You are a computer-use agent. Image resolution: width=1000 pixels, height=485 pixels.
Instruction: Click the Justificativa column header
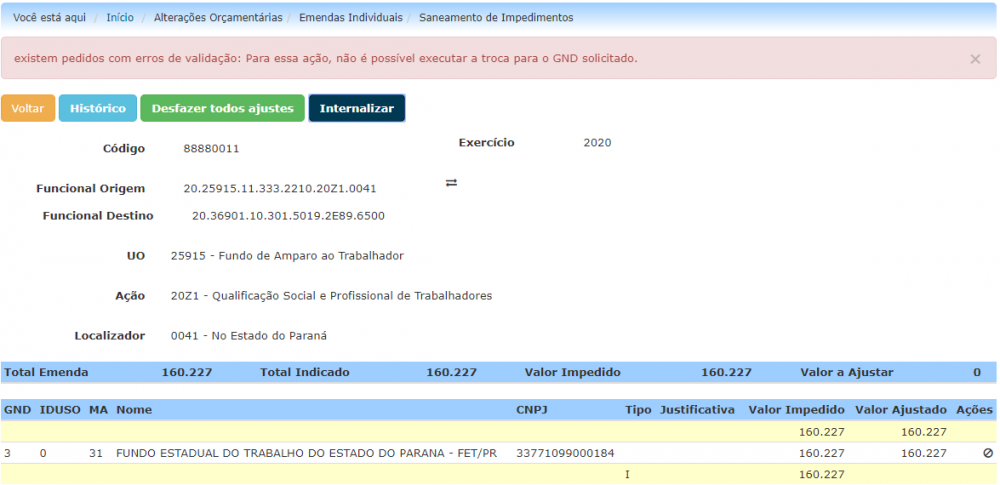coord(697,410)
